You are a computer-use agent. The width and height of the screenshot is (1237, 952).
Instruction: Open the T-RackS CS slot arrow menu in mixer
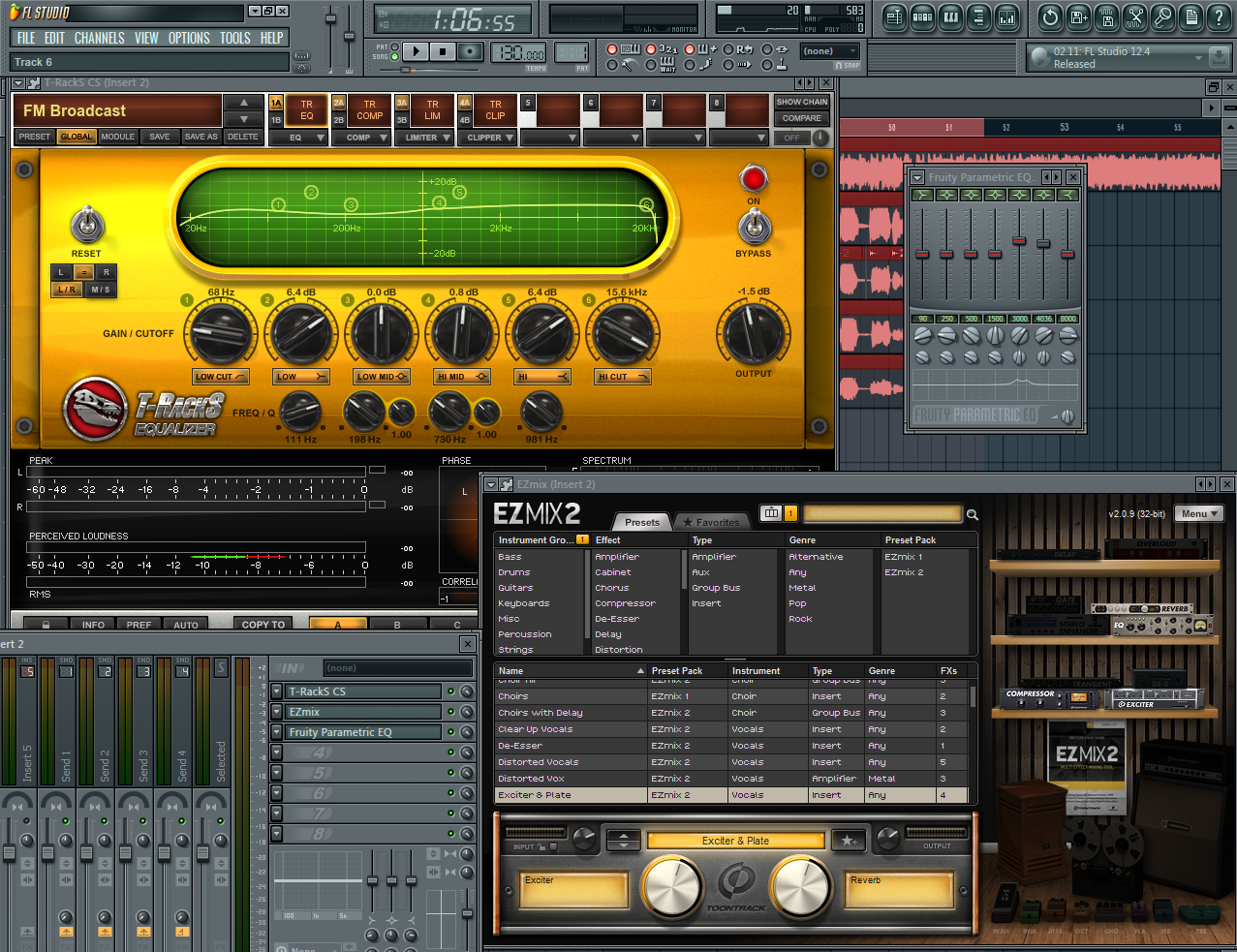tap(276, 691)
